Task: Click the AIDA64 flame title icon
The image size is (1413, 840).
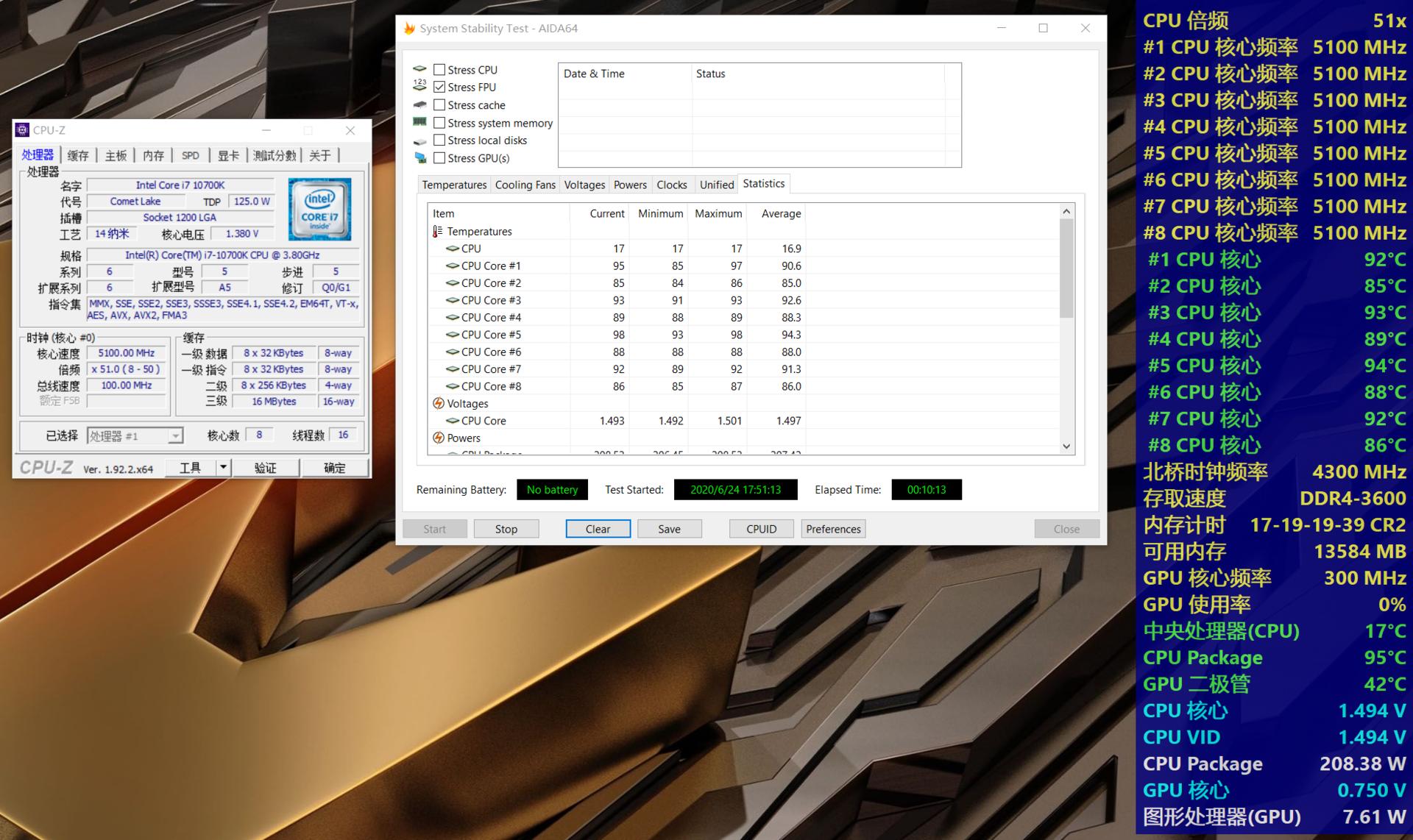Action: pyautogui.click(x=409, y=28)
